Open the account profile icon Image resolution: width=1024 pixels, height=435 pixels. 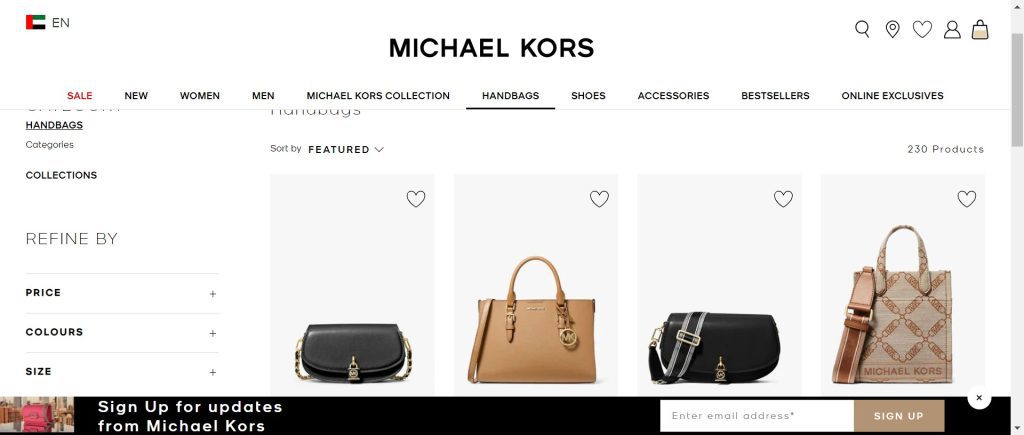coord(952,29)
